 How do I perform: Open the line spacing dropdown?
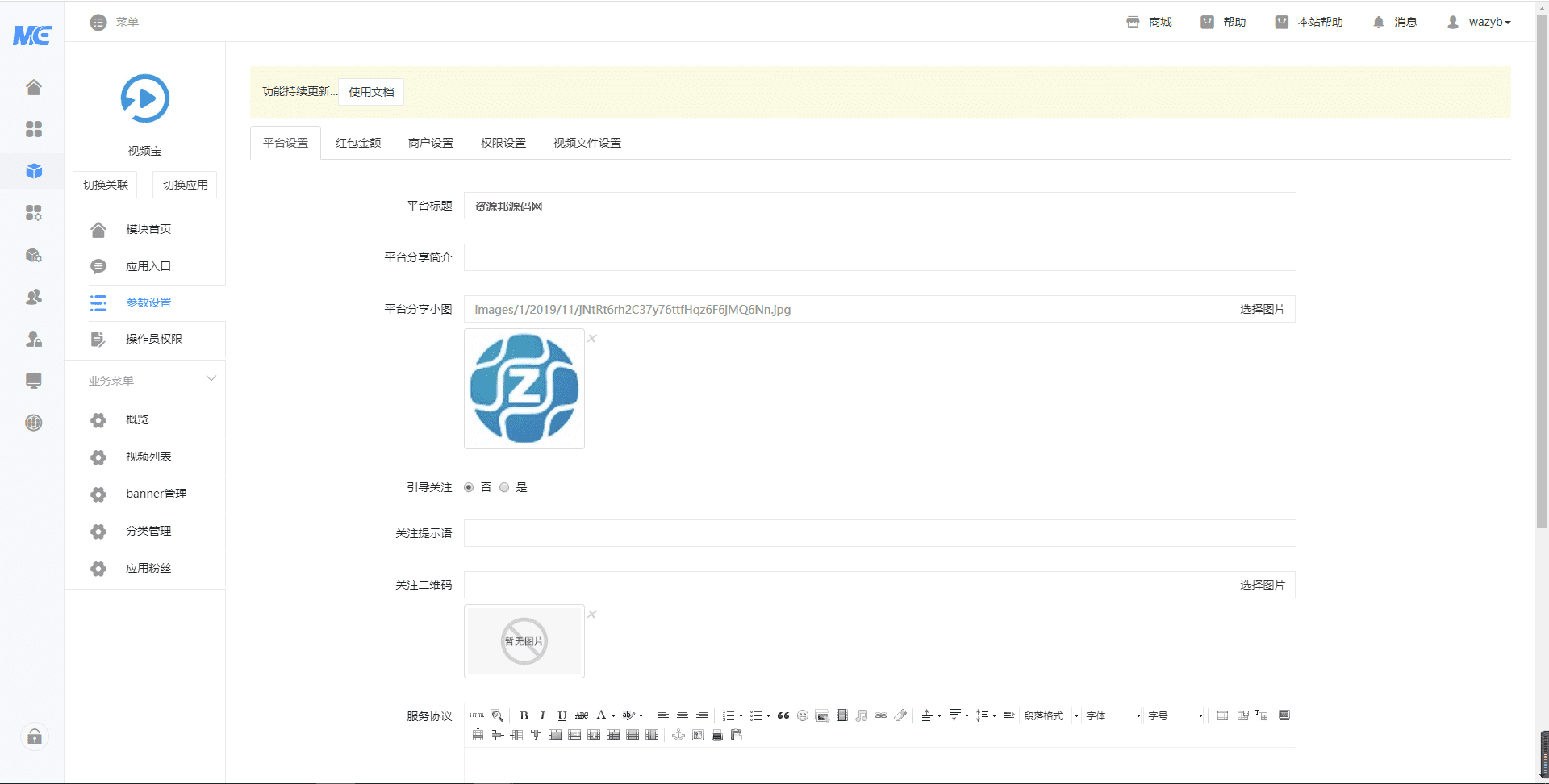coord(994,715)
